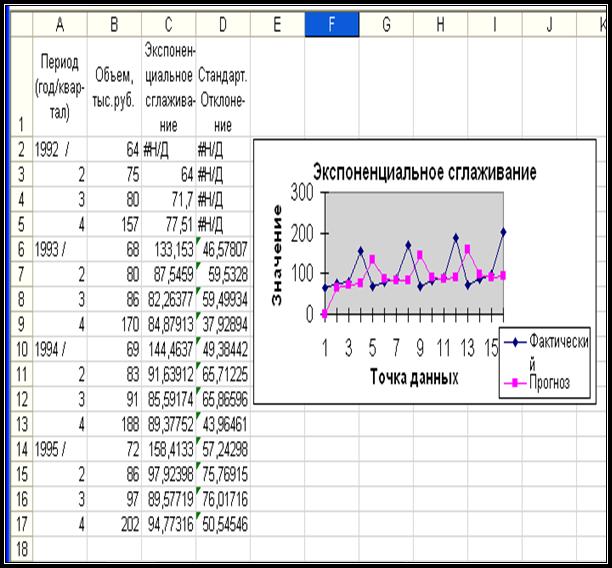Click 'Стандарт. Отклонение' header cell
Screen dimensions: 612x568
[x=223, y=87]
